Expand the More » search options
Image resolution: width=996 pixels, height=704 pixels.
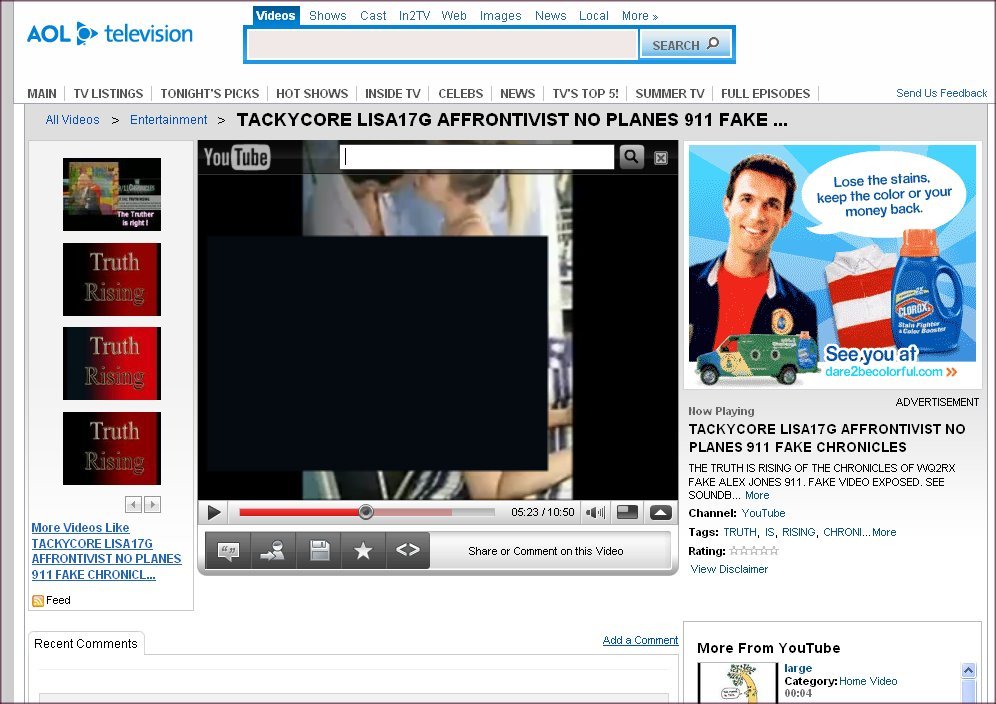click(x=640, y=16)
